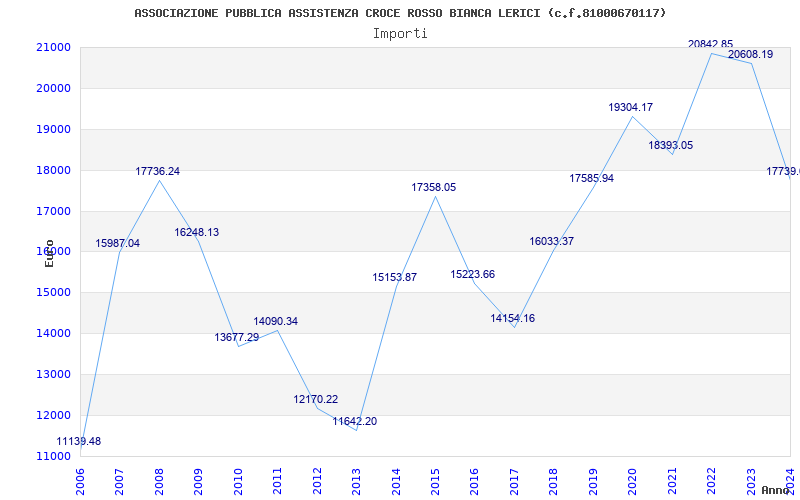Click the 21000 y-axis tick label
Screen dimensions: 800x500
point(54,47)
